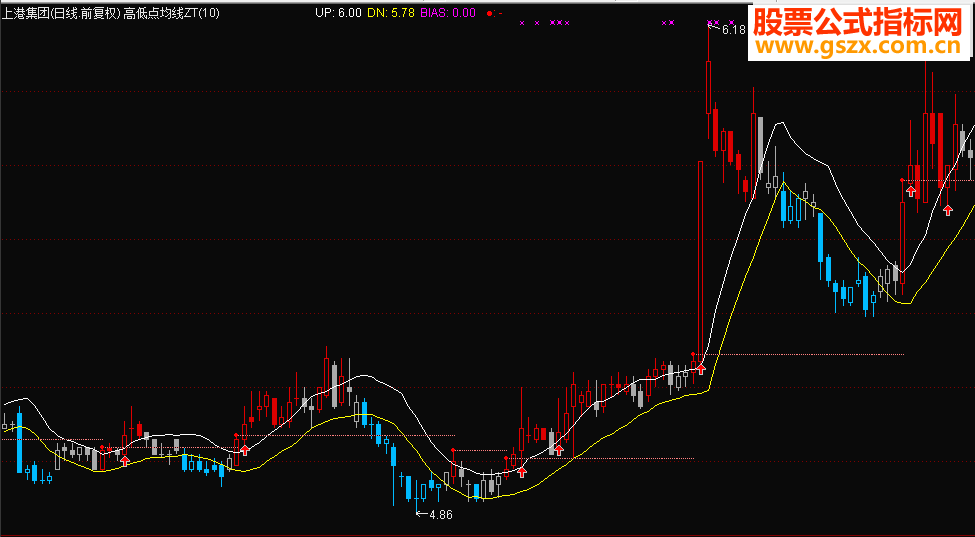Click the white UP: 6.00 readout
The image size is (975, 537).
coord(338,12)
